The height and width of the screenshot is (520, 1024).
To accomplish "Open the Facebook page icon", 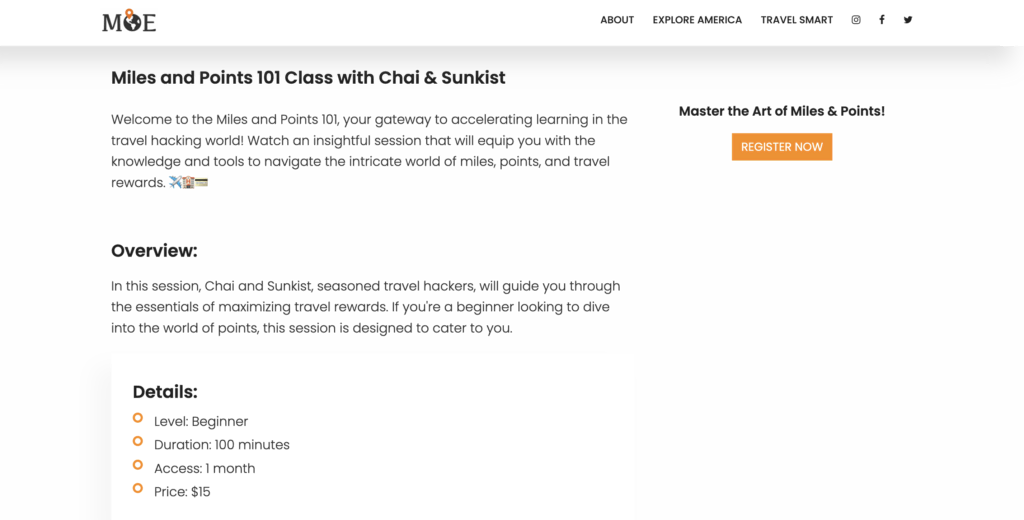I will [x=882, y=20].
